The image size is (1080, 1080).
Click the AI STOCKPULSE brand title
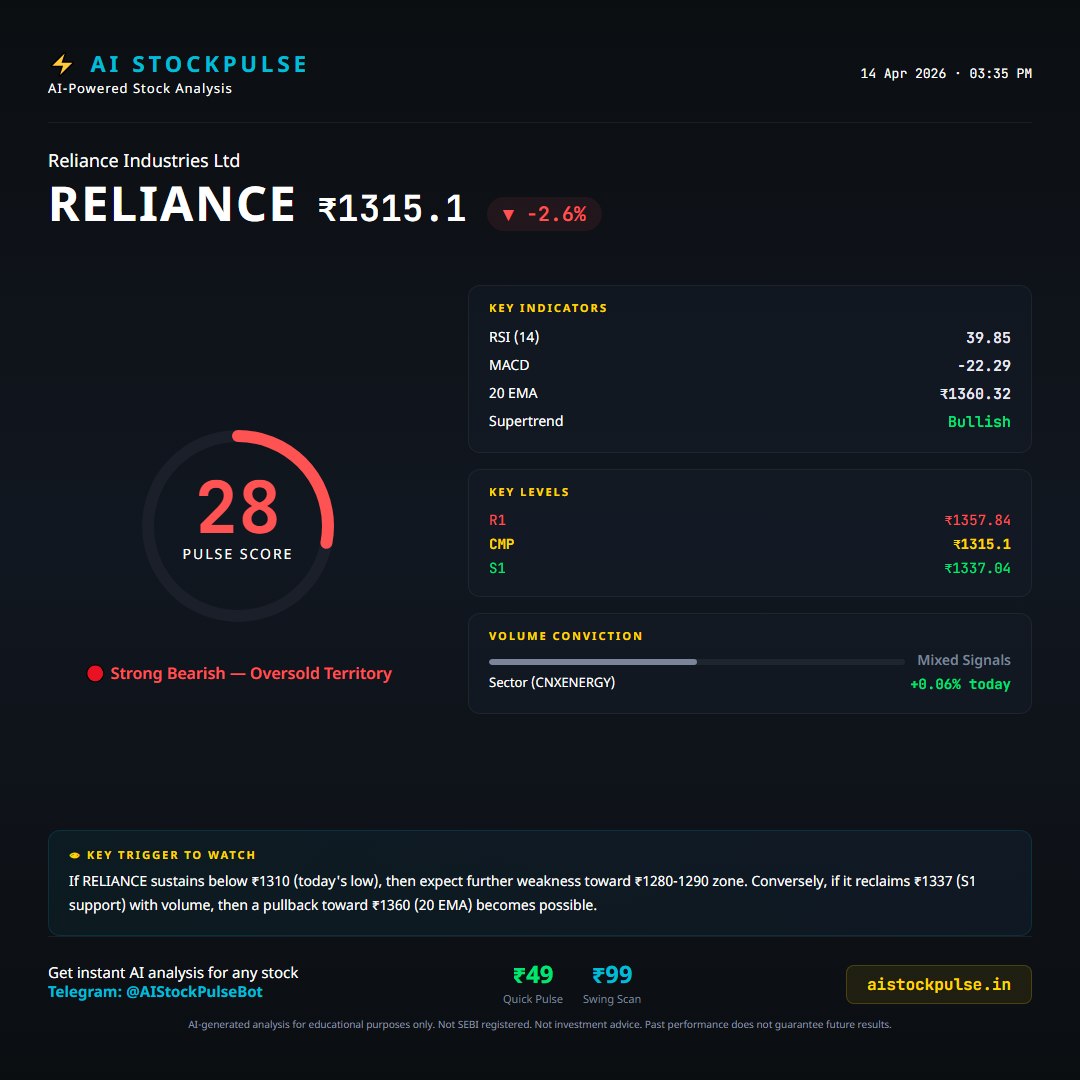[198, 64]
